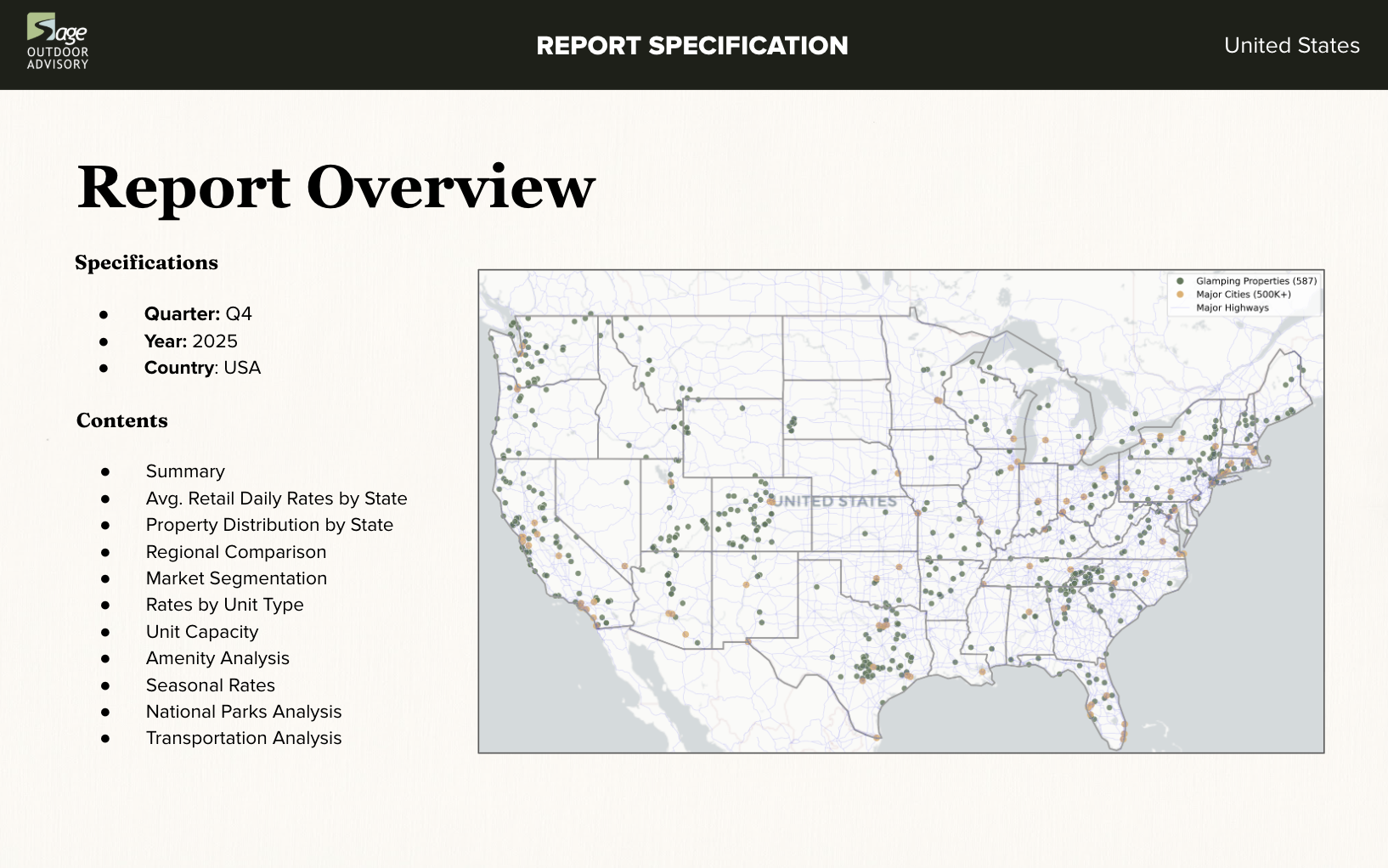Image resolution: width=1388 pixels, height=868 pixels.
Task: Open Property Distribution by State section
Action: [269, 525]
